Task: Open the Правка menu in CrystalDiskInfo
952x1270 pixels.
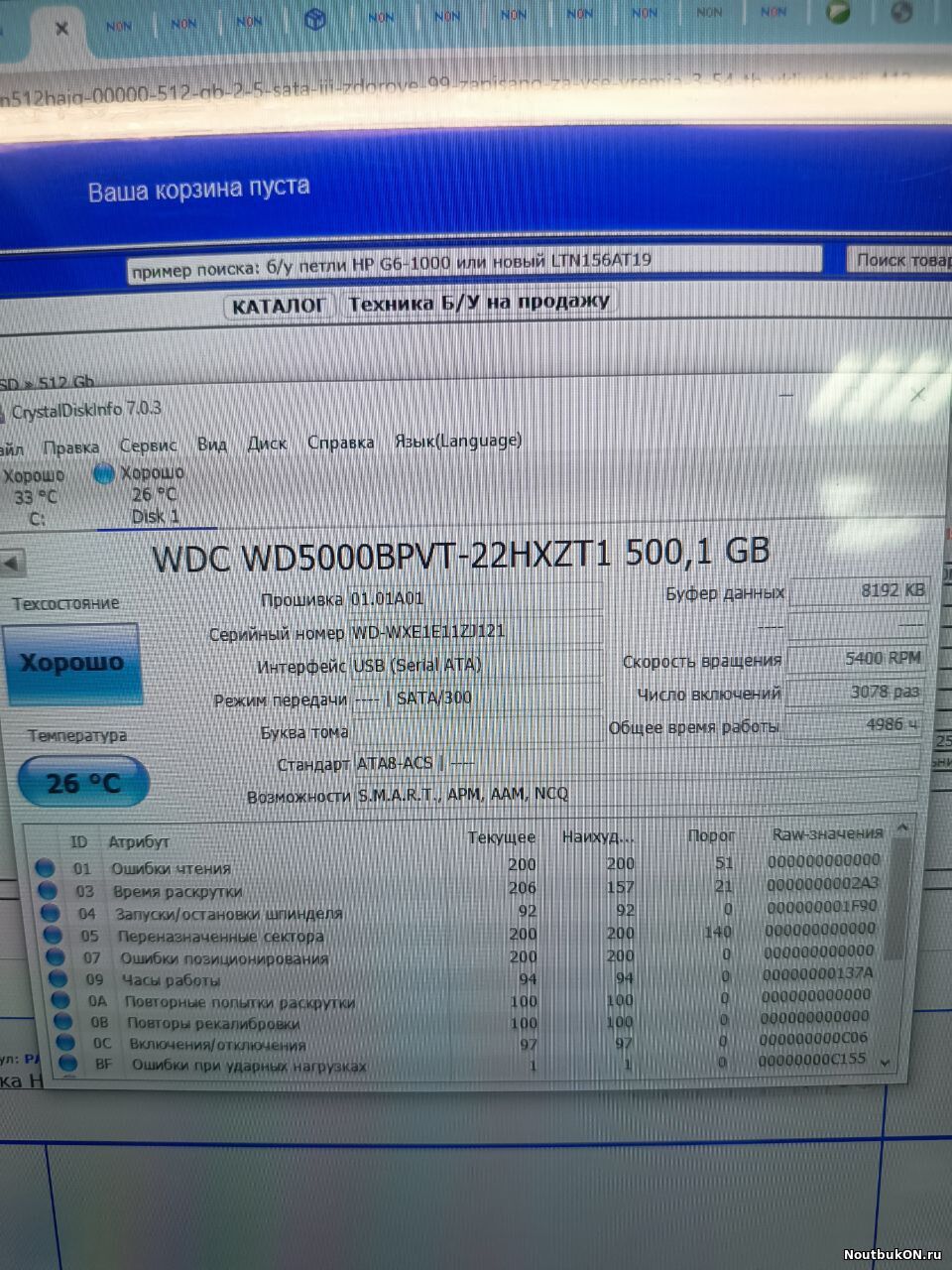Action: [70, 446]
